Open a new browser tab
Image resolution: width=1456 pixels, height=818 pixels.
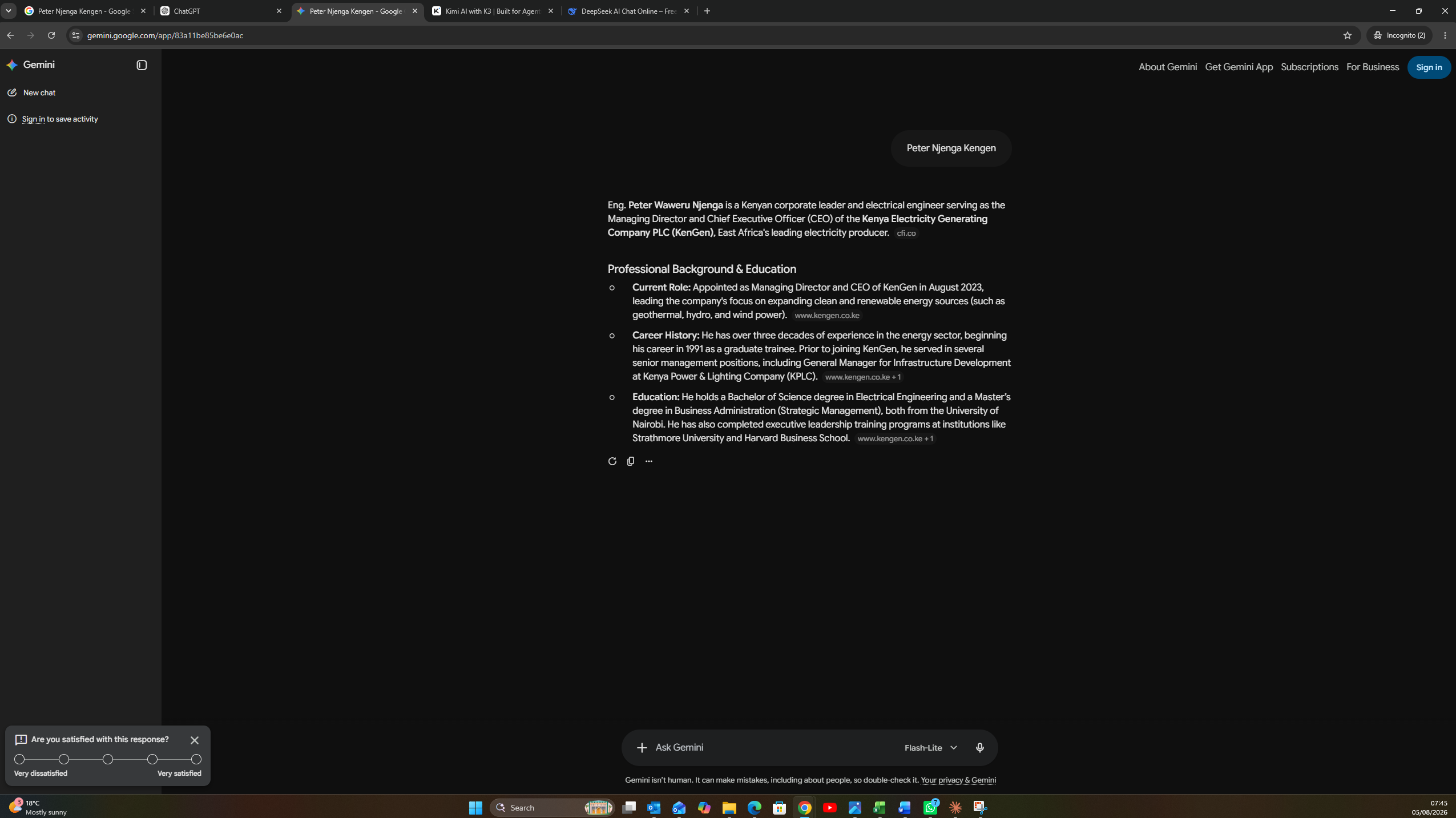[707, 11]
